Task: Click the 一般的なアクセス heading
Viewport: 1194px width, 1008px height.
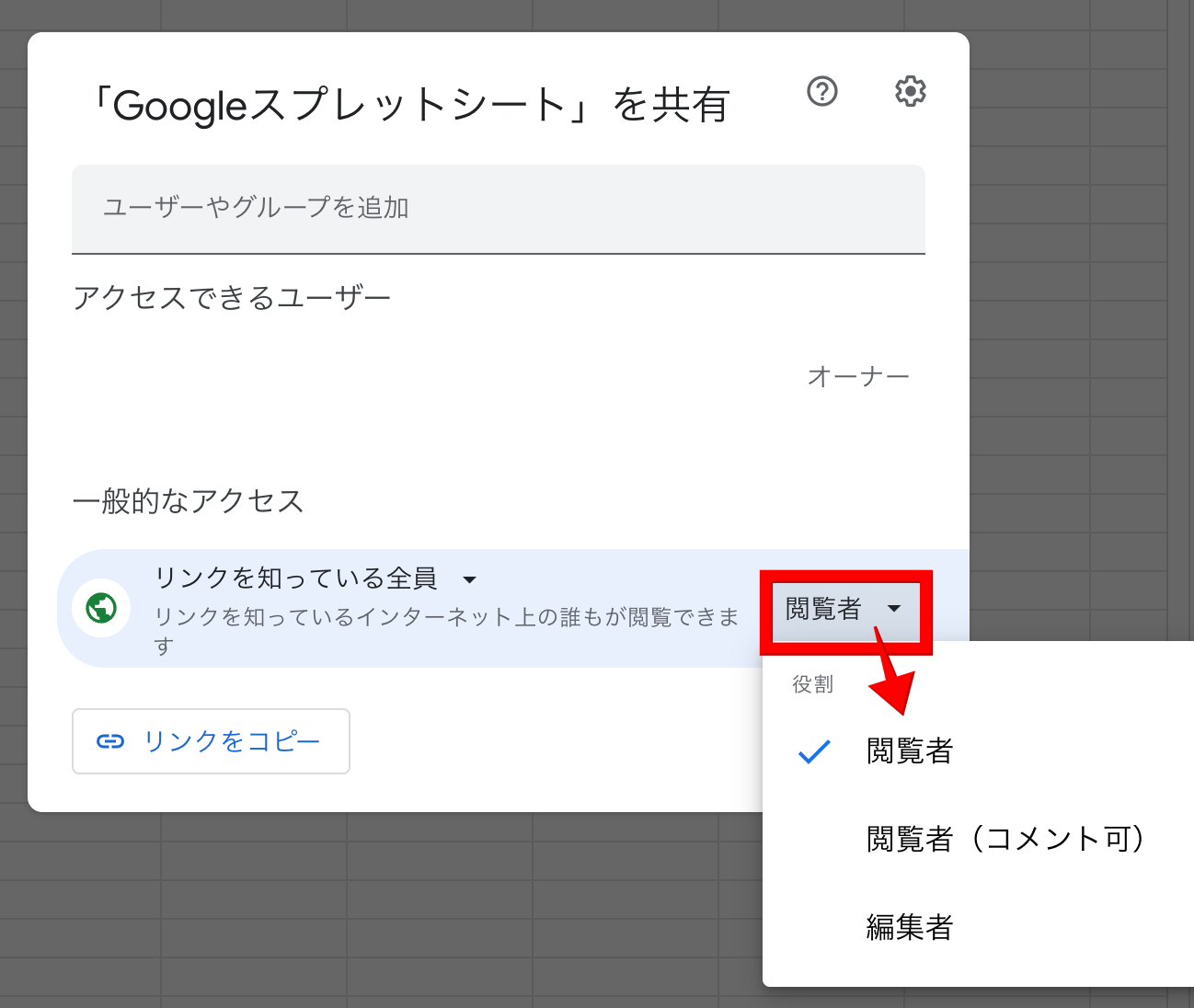Action: pyautogui.click(x=189, y=501)
